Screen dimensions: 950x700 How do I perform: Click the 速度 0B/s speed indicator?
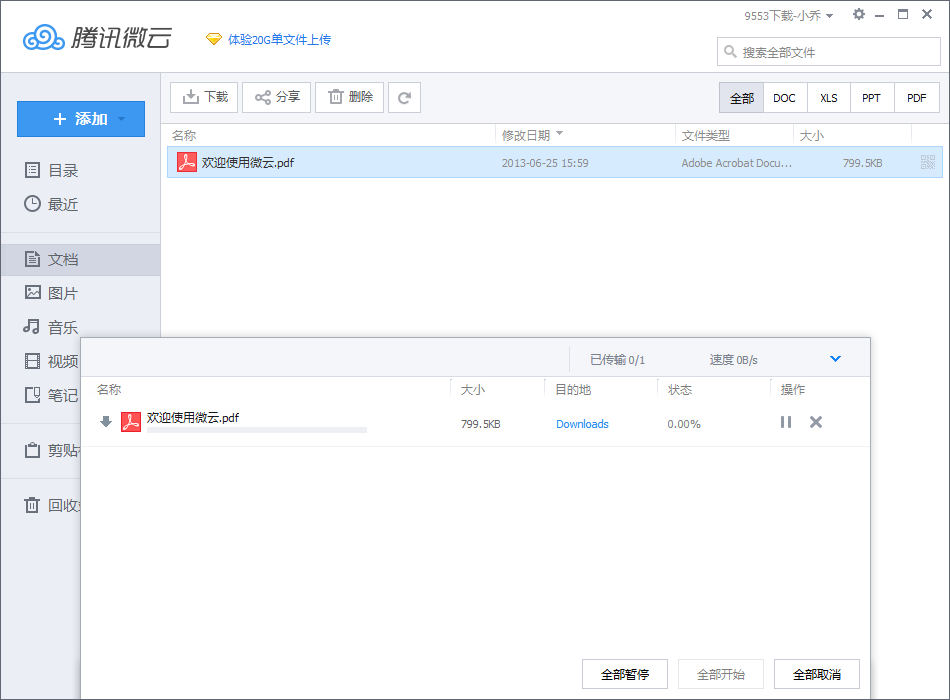[x=733, y=359]
